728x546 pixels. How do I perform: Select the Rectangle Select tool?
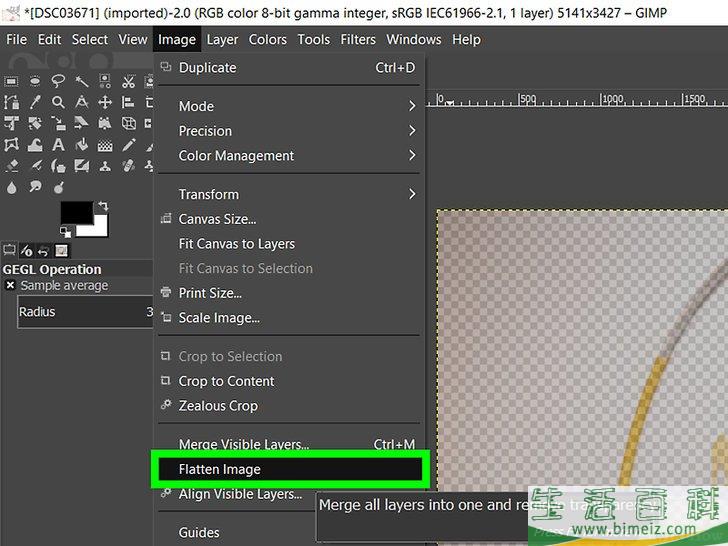pos(12,82)
